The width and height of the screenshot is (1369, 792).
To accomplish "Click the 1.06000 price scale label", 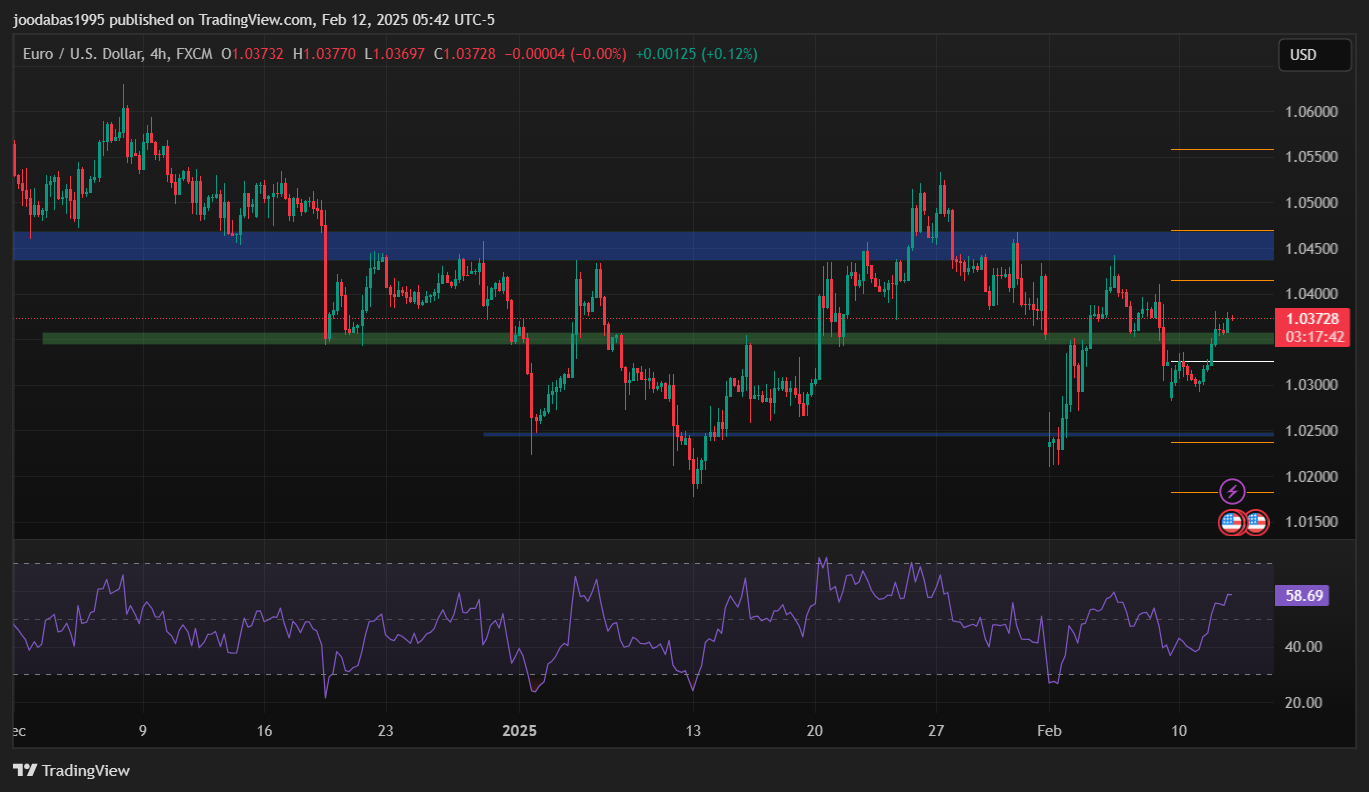I will (x=1310, y=111).
